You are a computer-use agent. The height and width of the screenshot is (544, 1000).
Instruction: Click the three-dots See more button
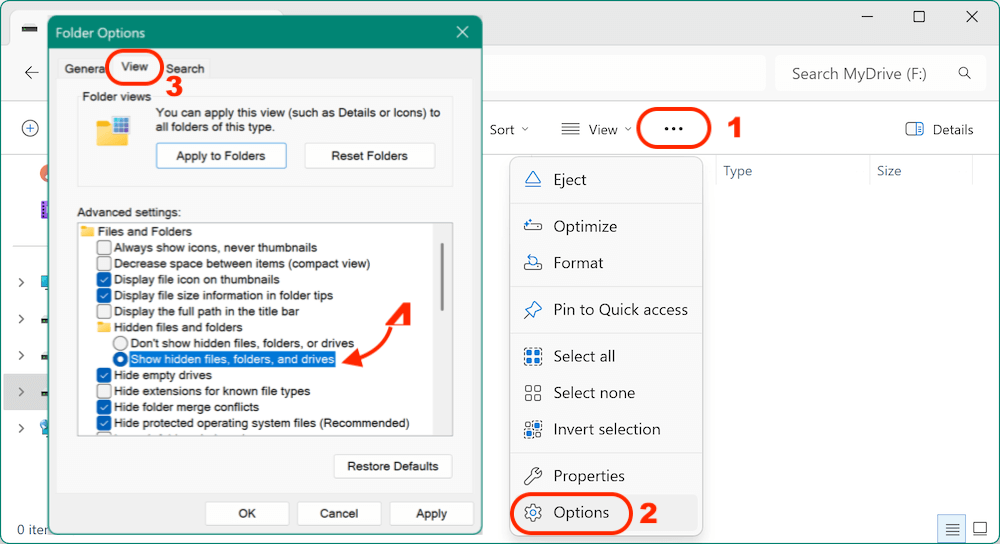point(673,129)
